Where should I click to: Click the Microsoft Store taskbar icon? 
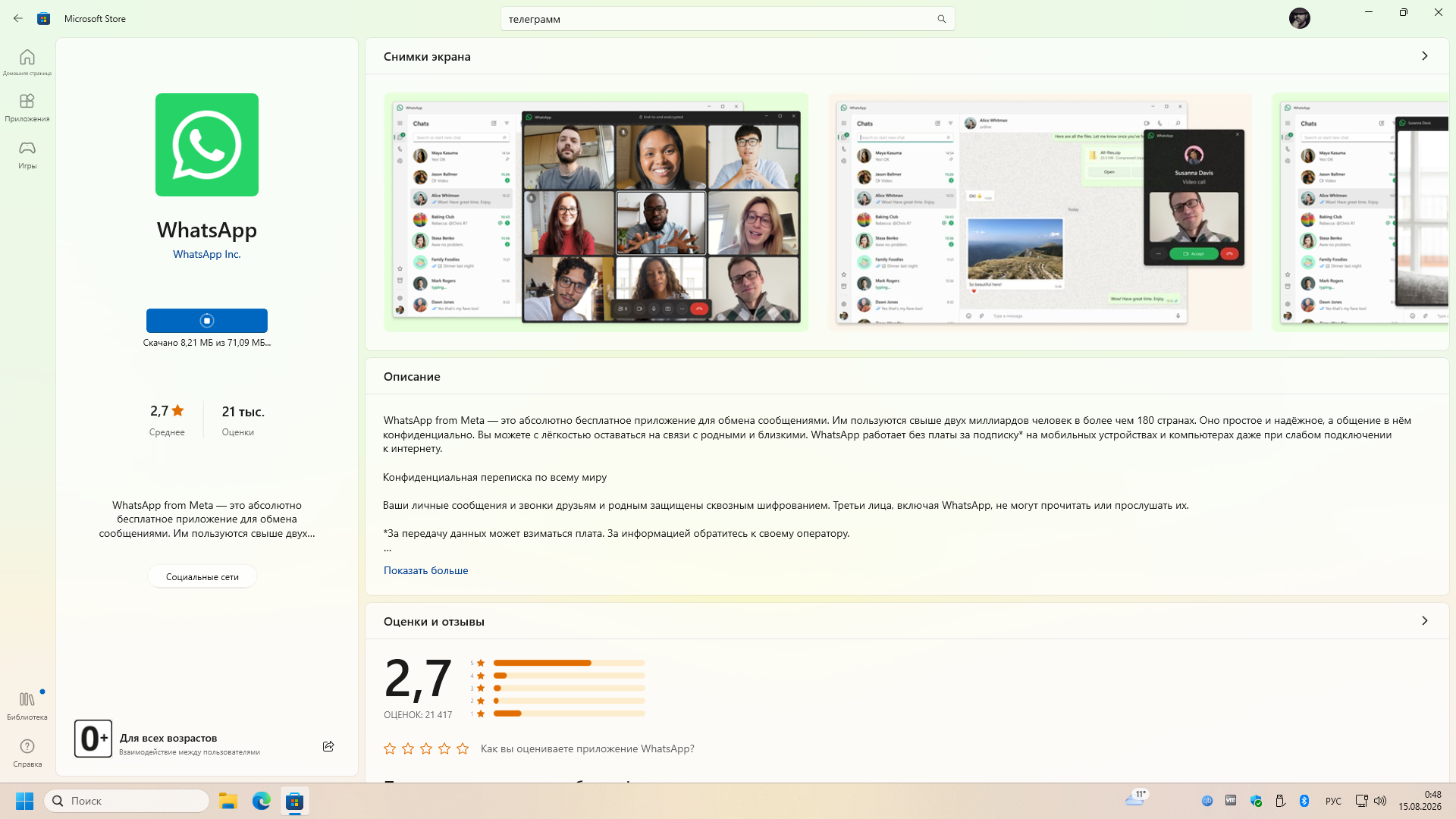click(x=295, y=801)
